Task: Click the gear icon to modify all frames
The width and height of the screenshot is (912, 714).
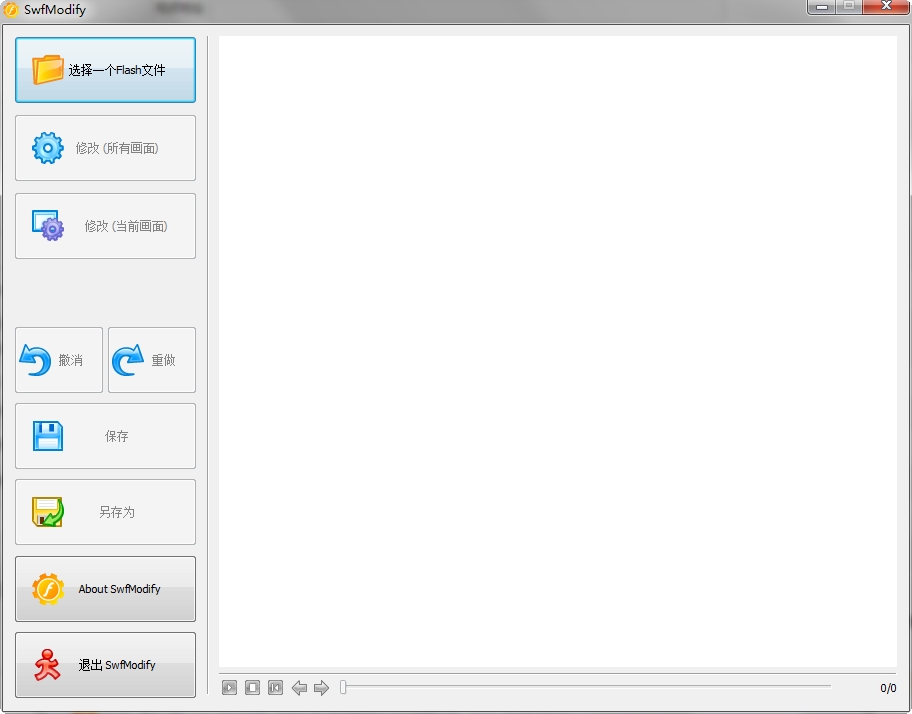Action: pyautogui.click(x=105, y=148)
